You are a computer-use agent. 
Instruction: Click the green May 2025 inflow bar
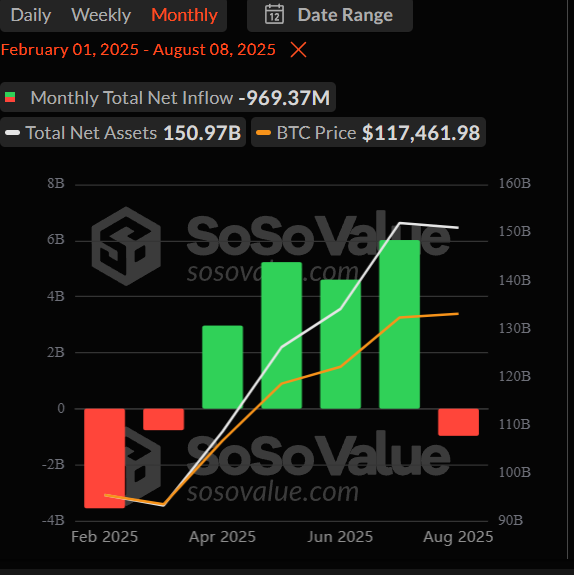coord(281,335)
